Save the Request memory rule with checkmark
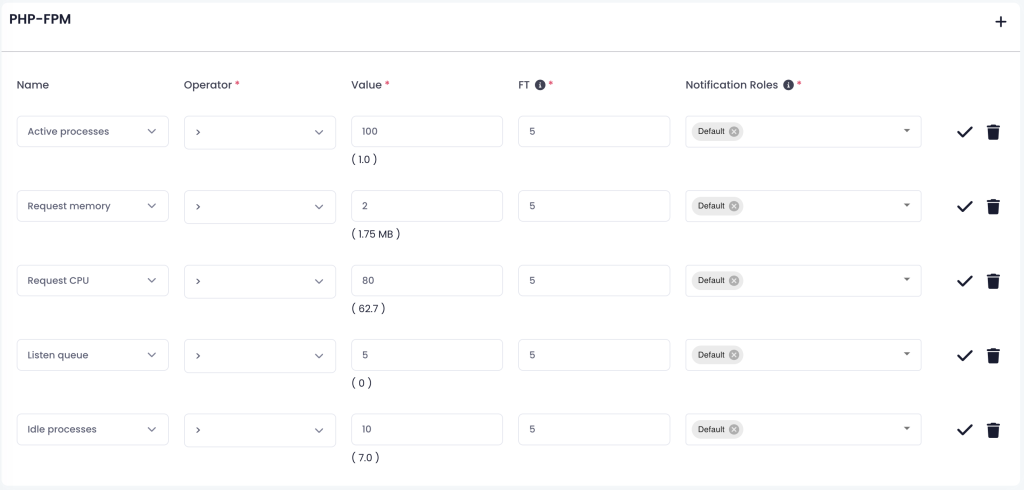Viewport: 1024px width, 490px height. (x=965, y=206)
